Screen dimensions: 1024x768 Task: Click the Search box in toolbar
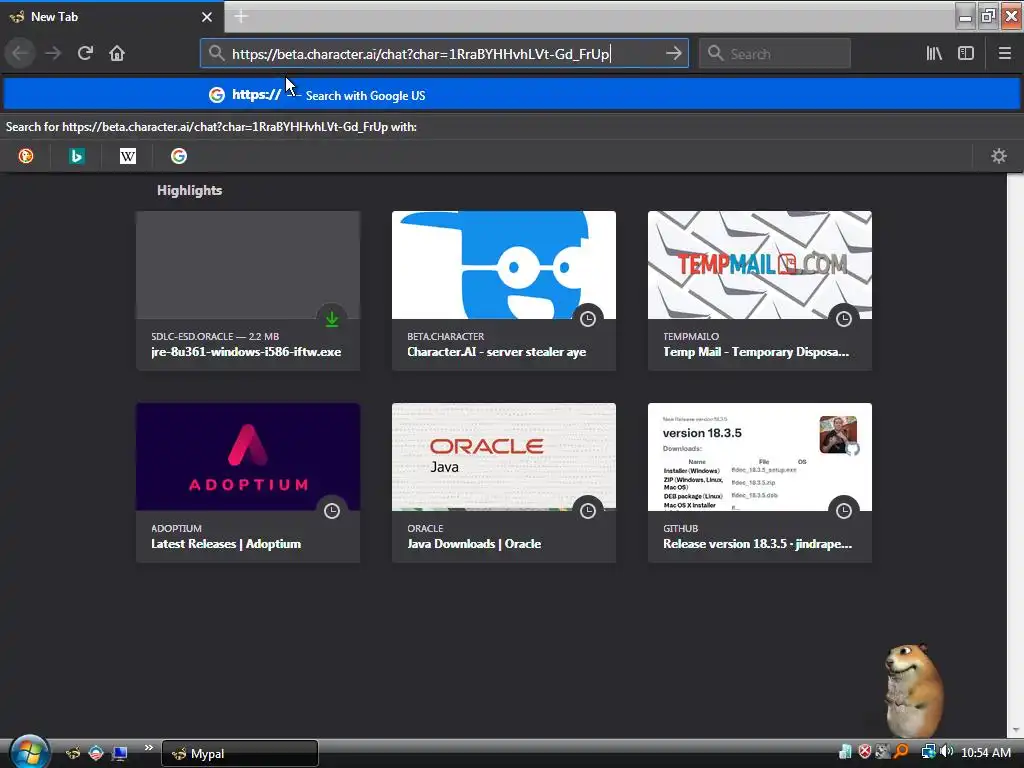click(x=775, y=54)
